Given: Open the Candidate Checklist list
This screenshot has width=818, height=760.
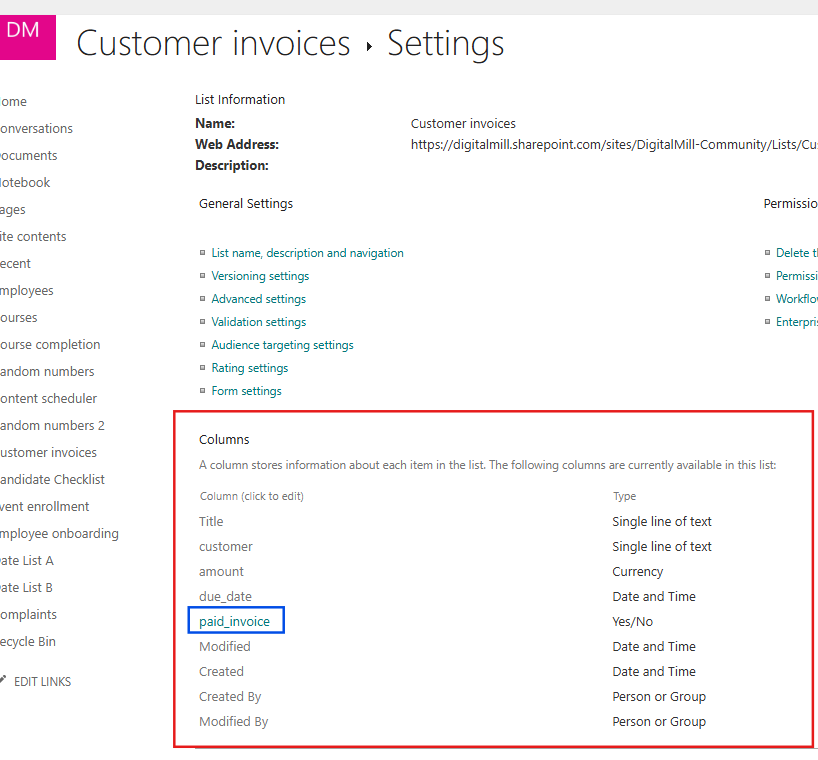Looking at the screenshot, I should [x=53, y=479].
